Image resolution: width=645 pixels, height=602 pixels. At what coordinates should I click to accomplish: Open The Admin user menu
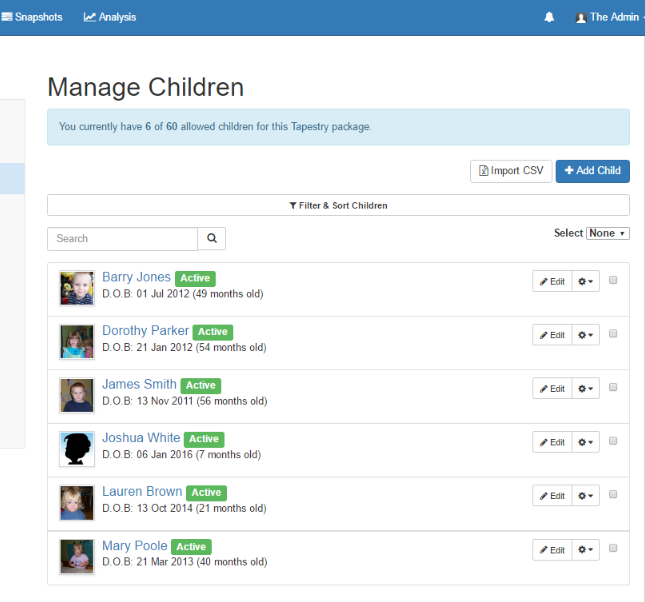609,17
